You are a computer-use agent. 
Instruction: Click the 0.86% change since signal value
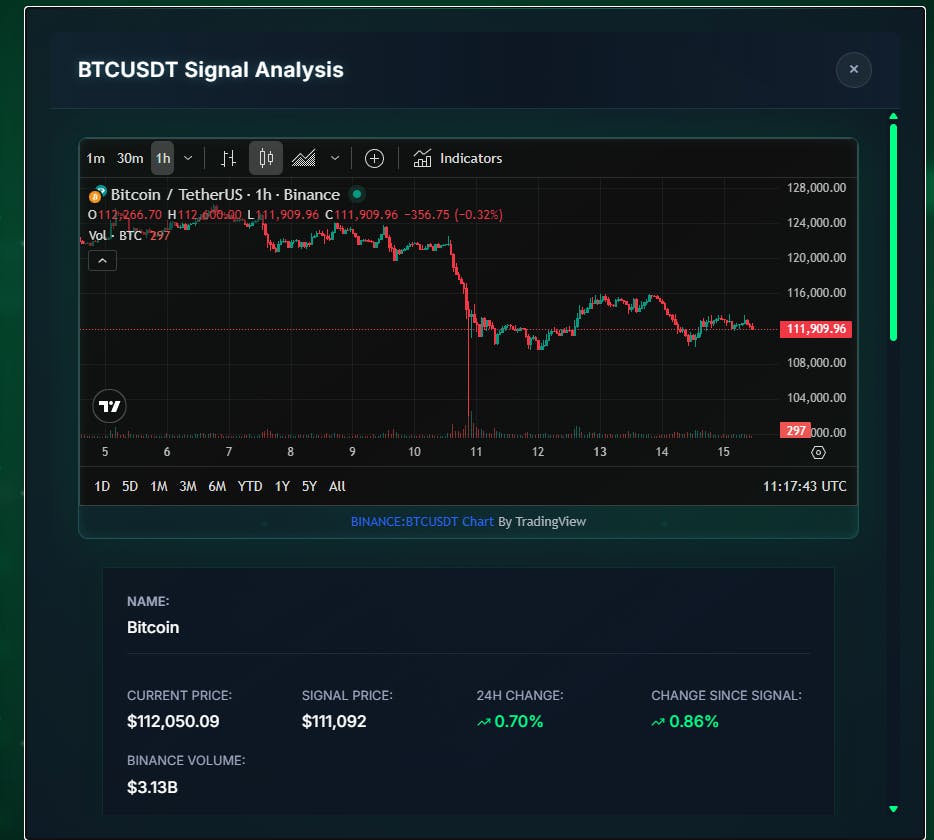694,721
